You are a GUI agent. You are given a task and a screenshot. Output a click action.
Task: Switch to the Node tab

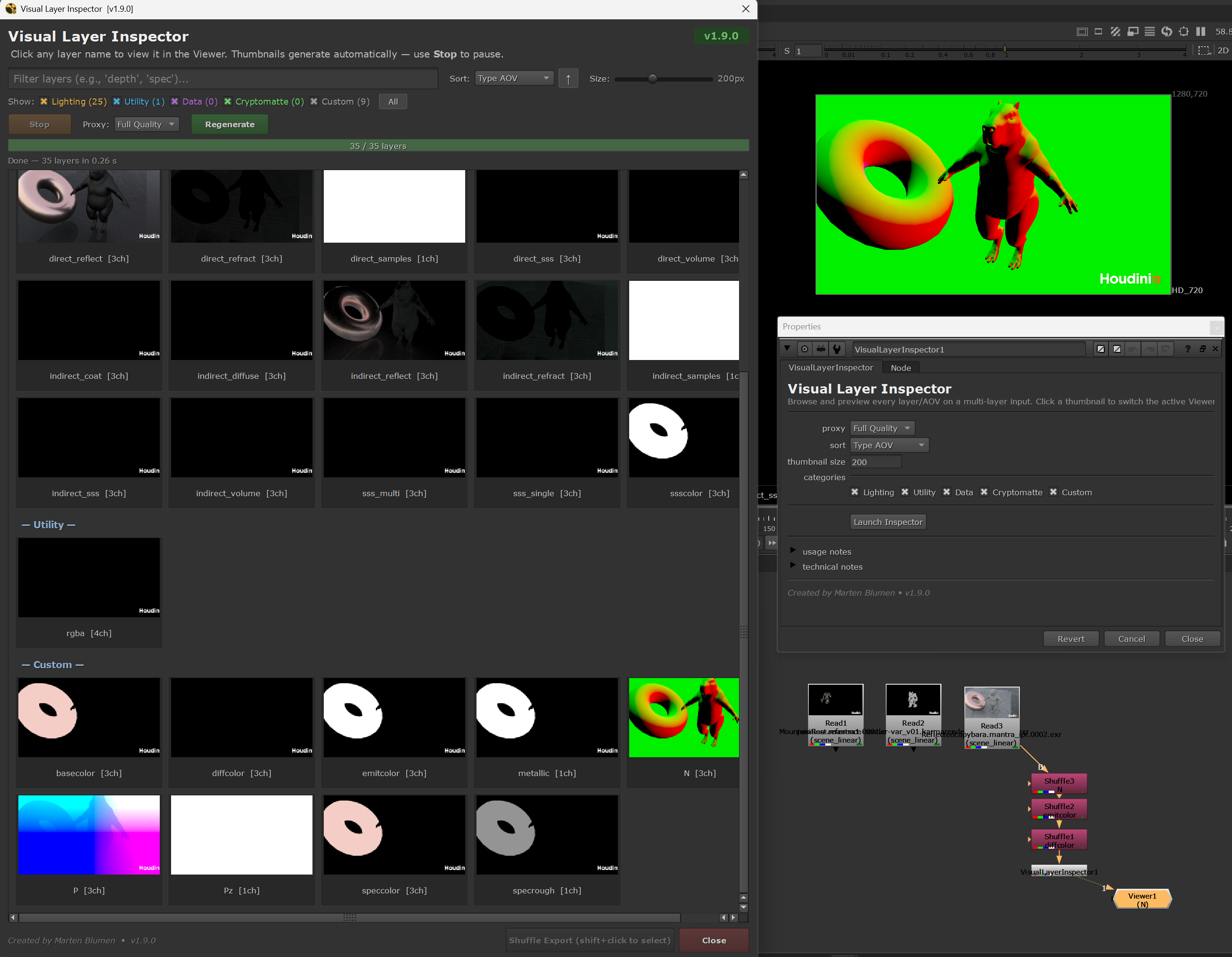[900, 368]
